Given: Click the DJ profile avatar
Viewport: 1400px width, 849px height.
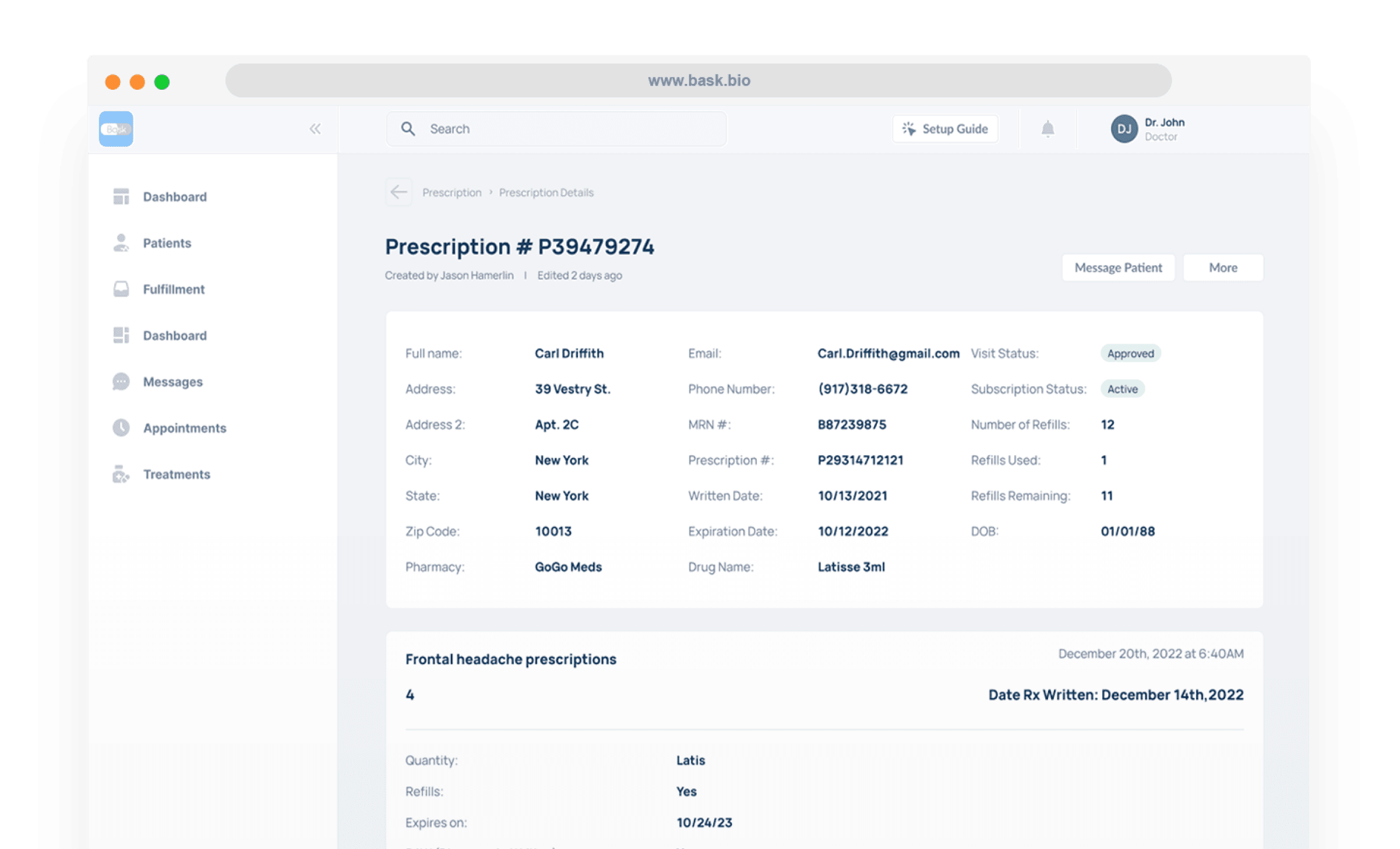Looking at the screenshot, I should point(1124,129).
